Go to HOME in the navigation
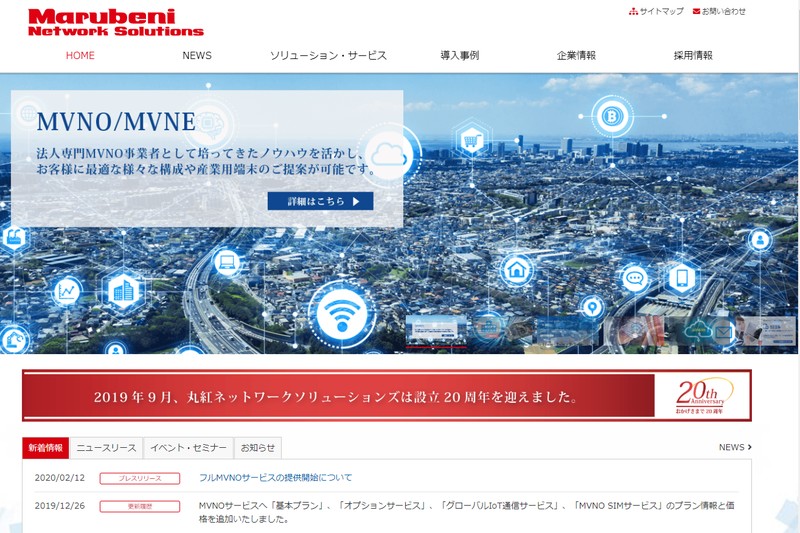This screenshot has width=800, height=533. pyautogui.click(x=80, y=55)
